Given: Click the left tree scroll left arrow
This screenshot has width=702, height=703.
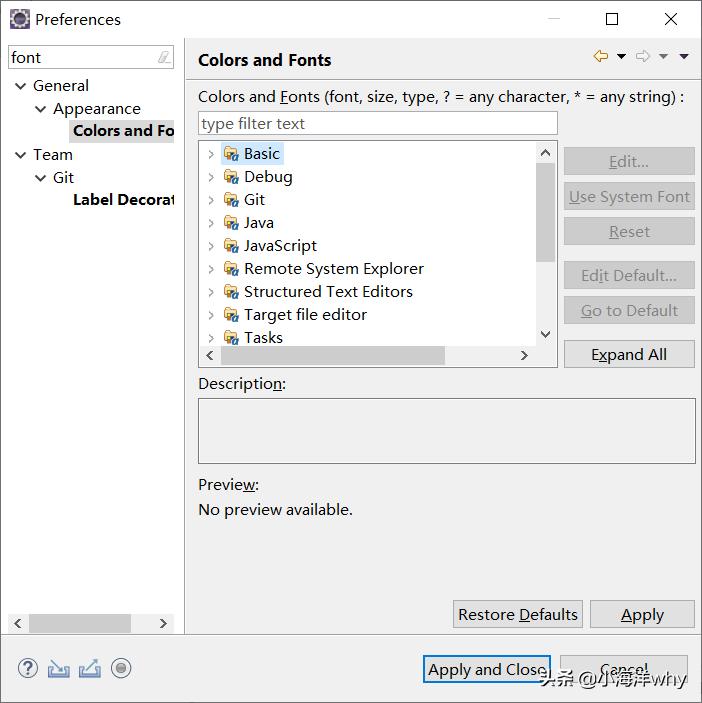Looking at the screenshot, I should click(18, 623).
